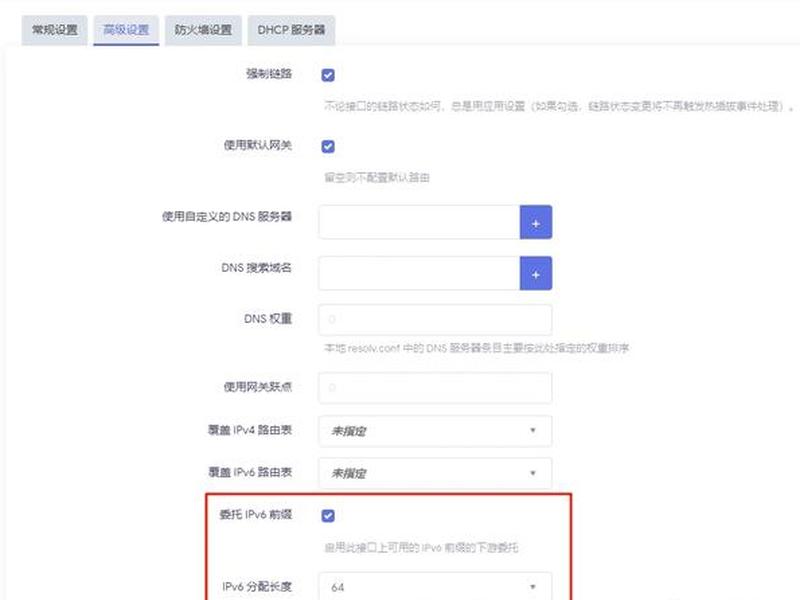This screenshot has height=600, width=800.
Task: Click the 委托 IPv6 前缀 label
Action: tap(256, 514)
